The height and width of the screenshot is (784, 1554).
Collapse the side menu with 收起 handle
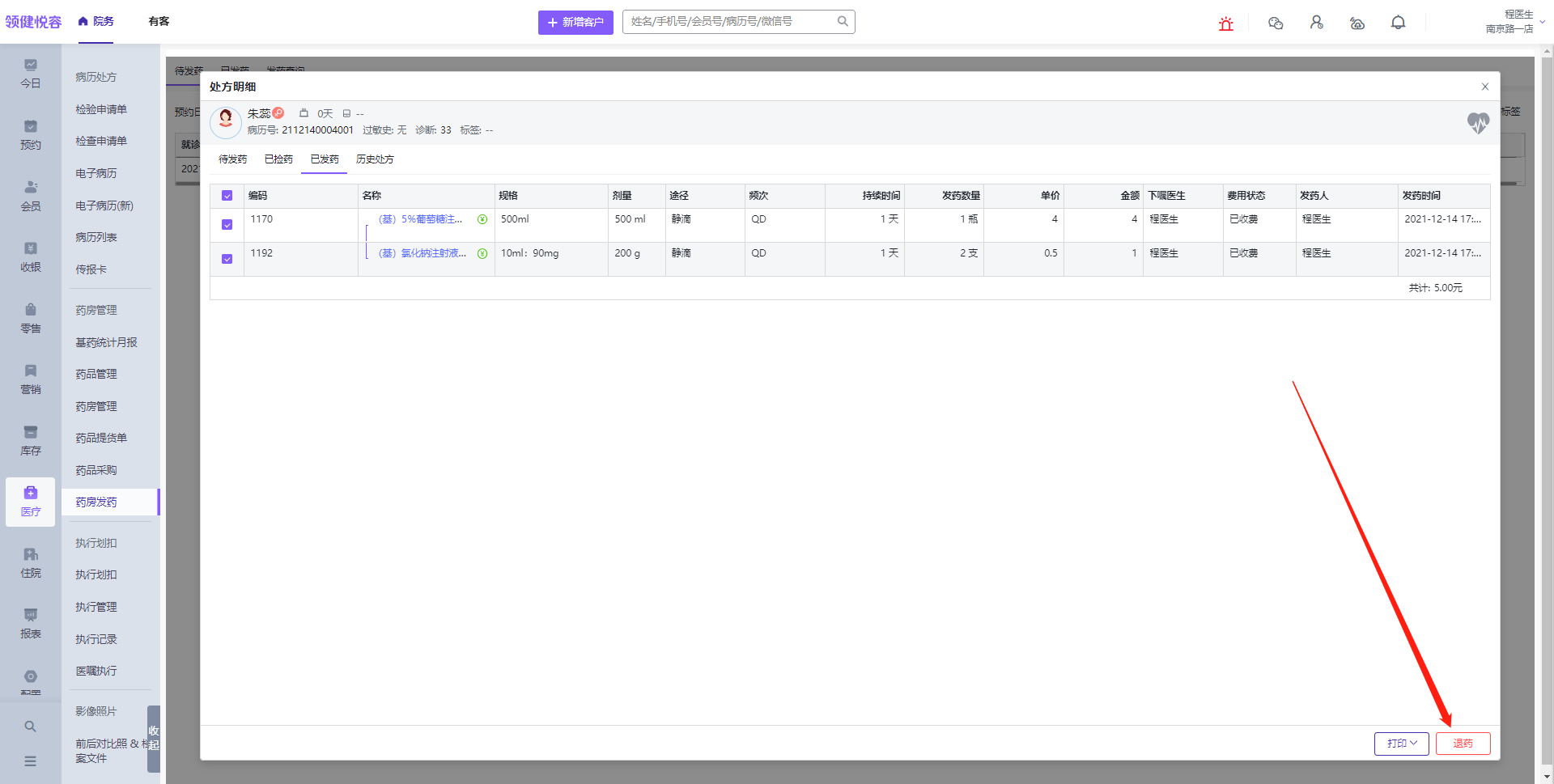pyautogui.click(x=154, y=738)
